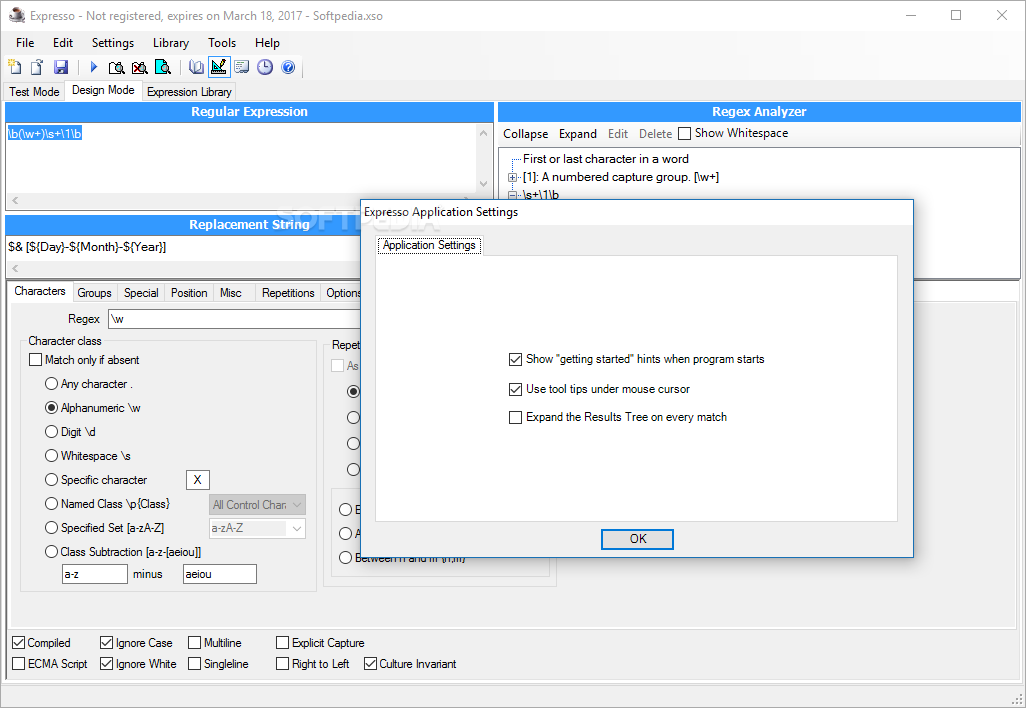Click the red X binoculars icon

click(139, 67)
